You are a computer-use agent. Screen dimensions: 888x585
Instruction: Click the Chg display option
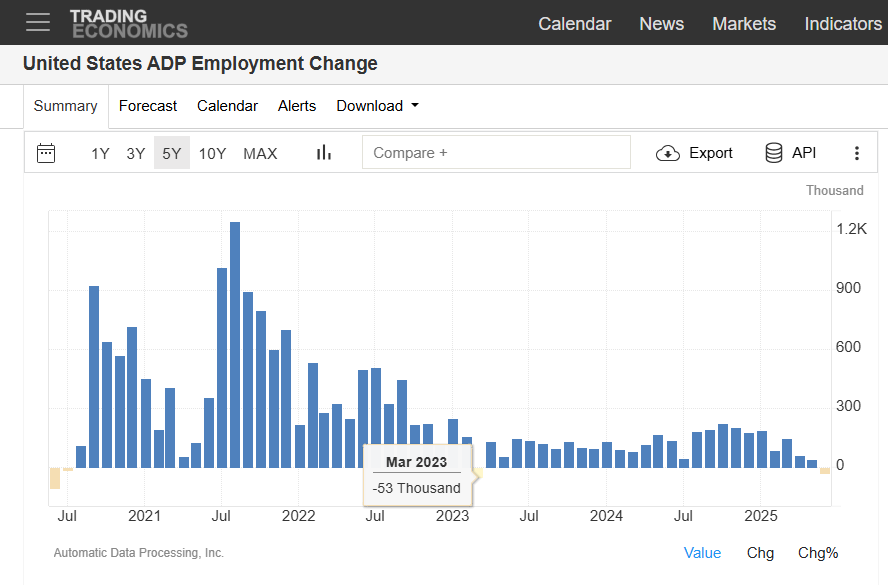760,552
